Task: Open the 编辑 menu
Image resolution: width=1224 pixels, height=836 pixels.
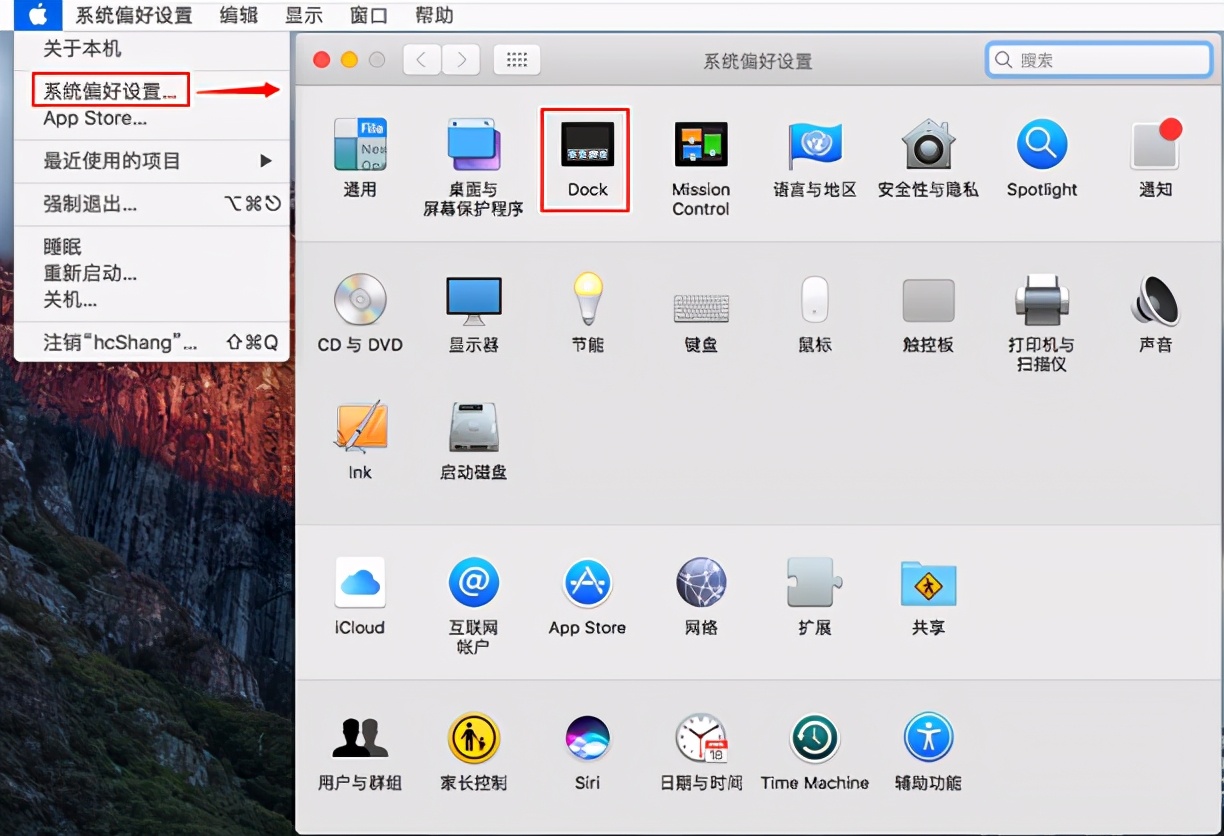Action: coord(238,15)
